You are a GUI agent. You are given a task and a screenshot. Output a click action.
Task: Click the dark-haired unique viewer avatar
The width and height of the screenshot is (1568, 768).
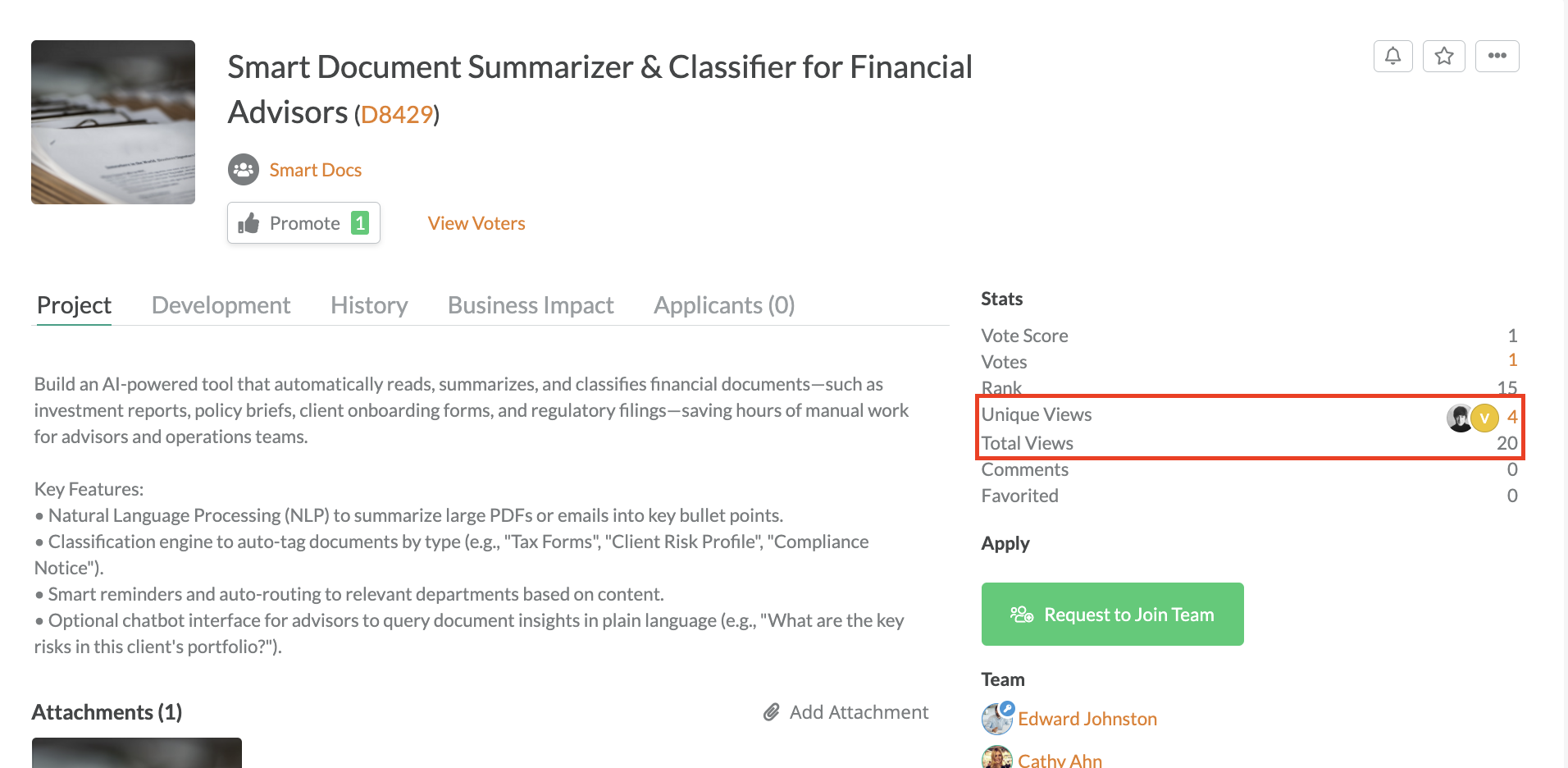(1459, 418)
